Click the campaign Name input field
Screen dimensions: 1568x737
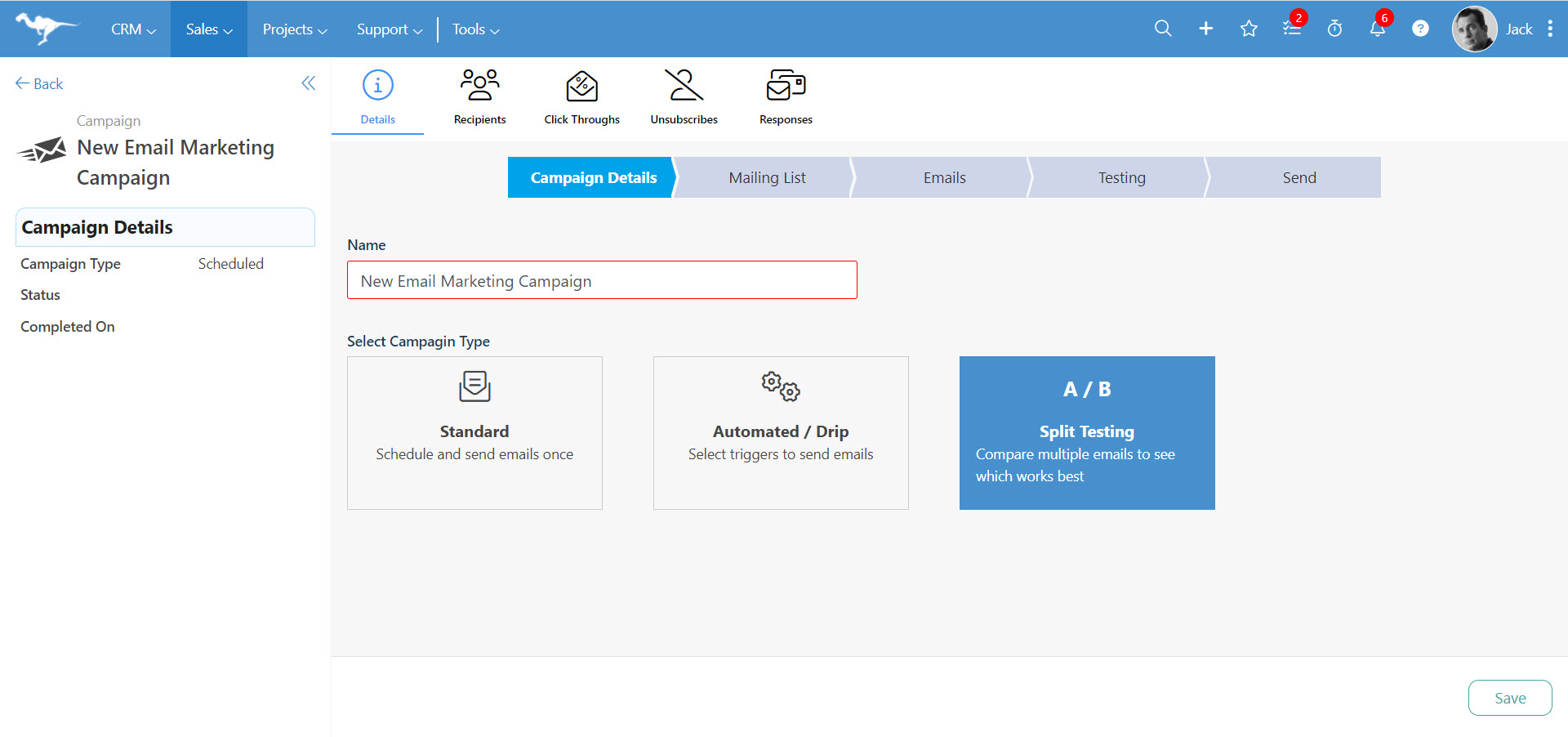[602, 280]
